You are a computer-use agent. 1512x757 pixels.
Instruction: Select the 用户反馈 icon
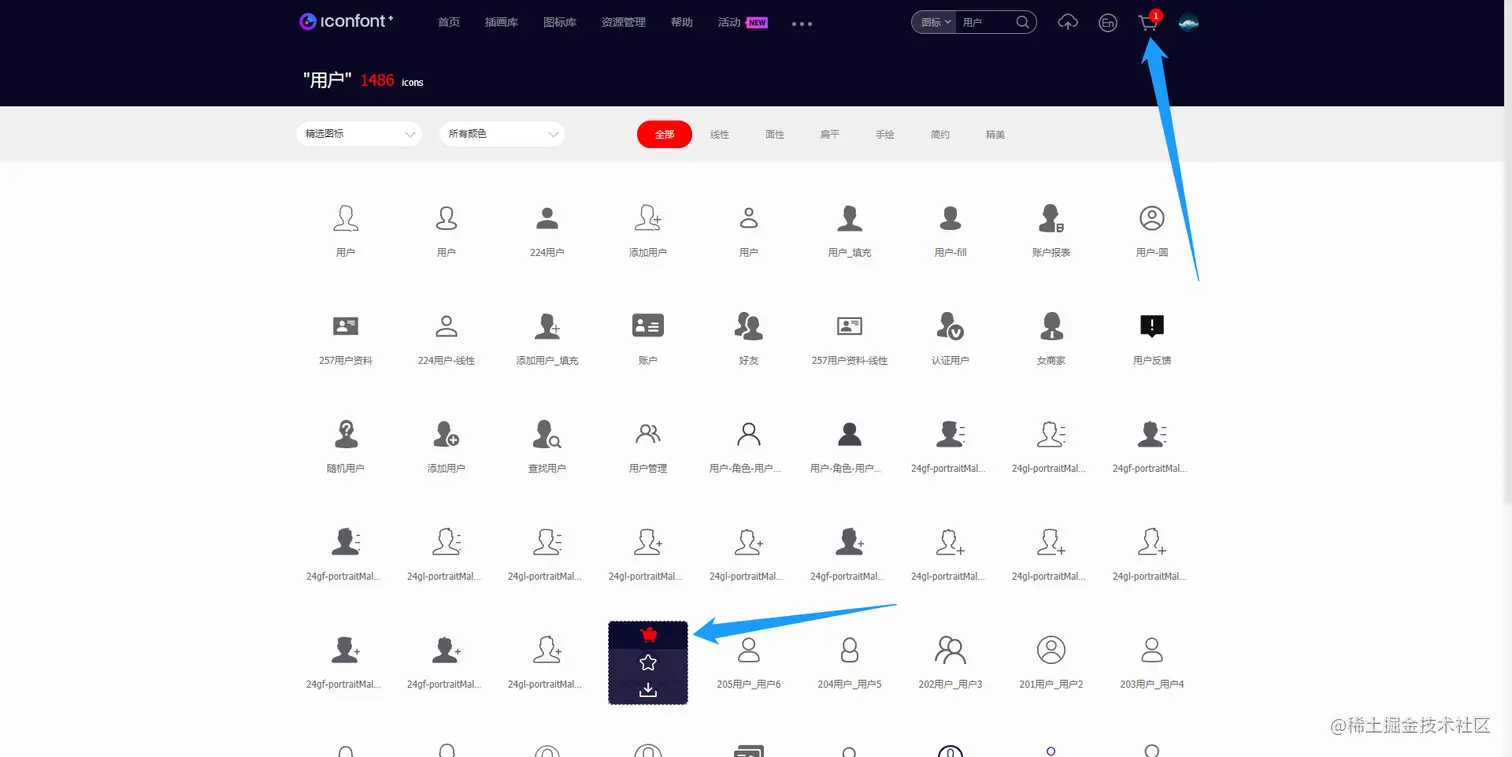(x=1152, y=326)
